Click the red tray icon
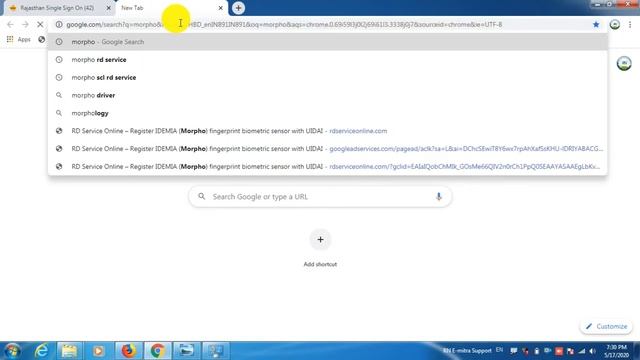640x360 pixels. (559, 351)
